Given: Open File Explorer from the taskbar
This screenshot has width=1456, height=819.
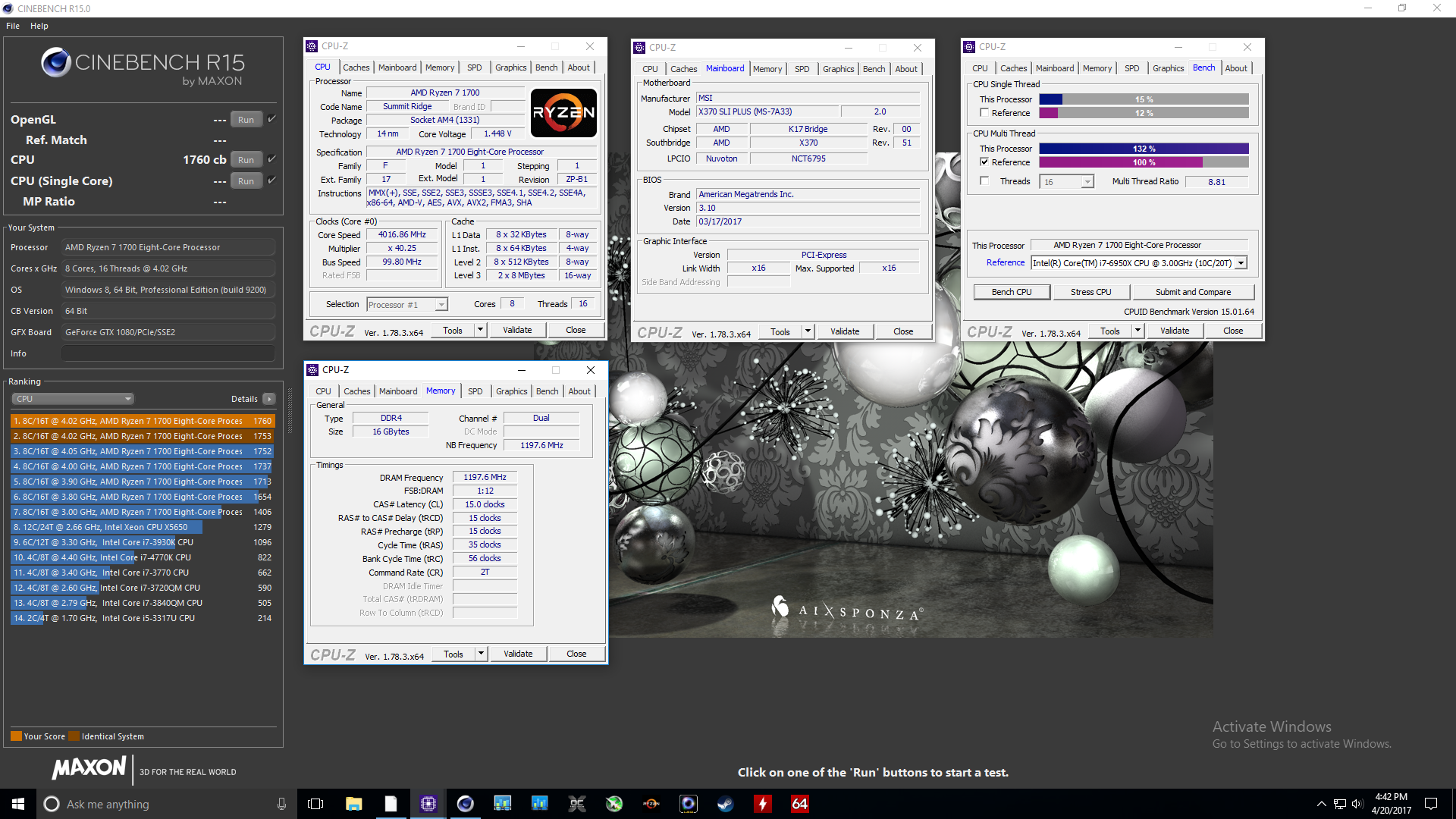Looking at the screenshot, I should pyautogui.click(x=353, y=804).
